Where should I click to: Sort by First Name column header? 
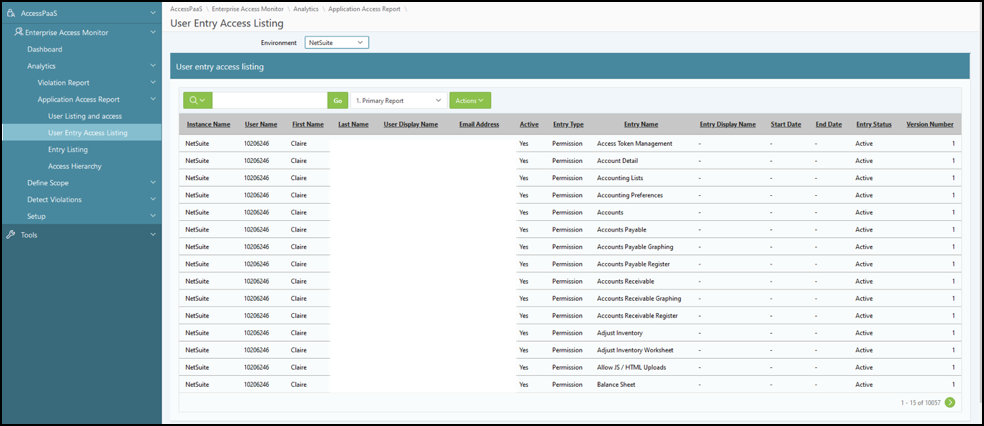pos(308,124)
